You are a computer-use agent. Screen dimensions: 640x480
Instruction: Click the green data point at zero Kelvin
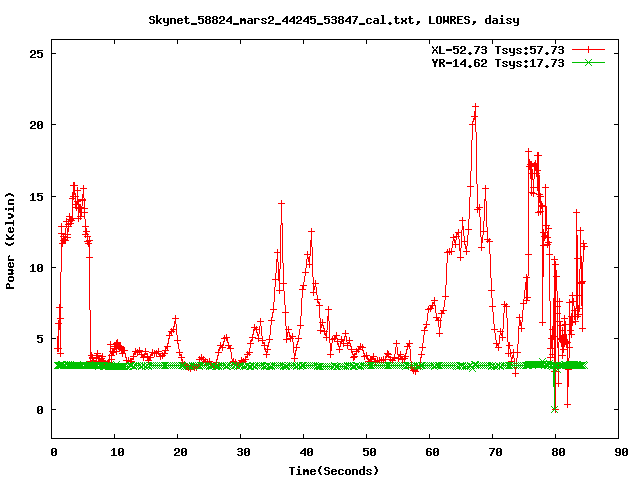click(554, 409)
